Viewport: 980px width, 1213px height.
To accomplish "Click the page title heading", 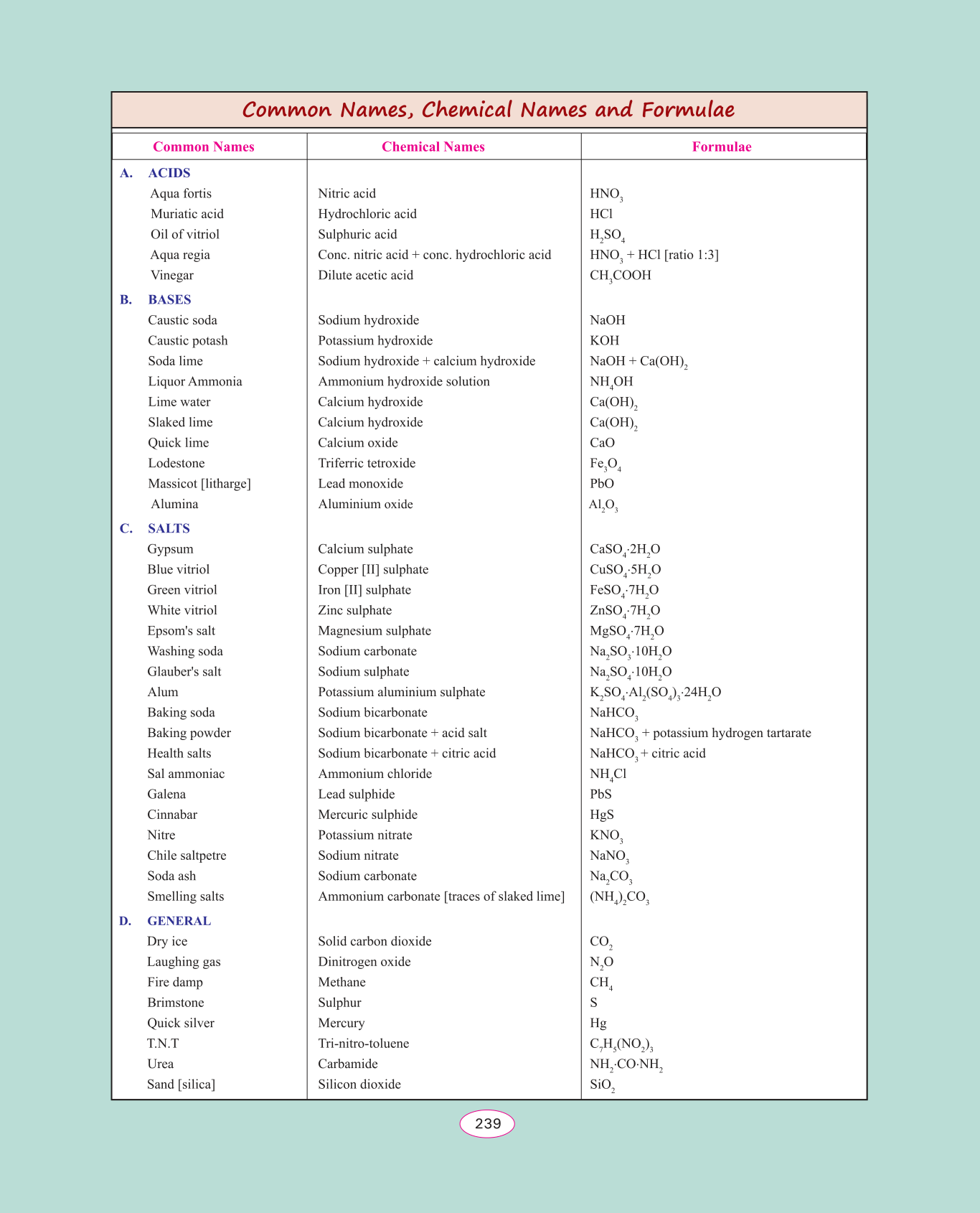I will (x=489, y=110).
